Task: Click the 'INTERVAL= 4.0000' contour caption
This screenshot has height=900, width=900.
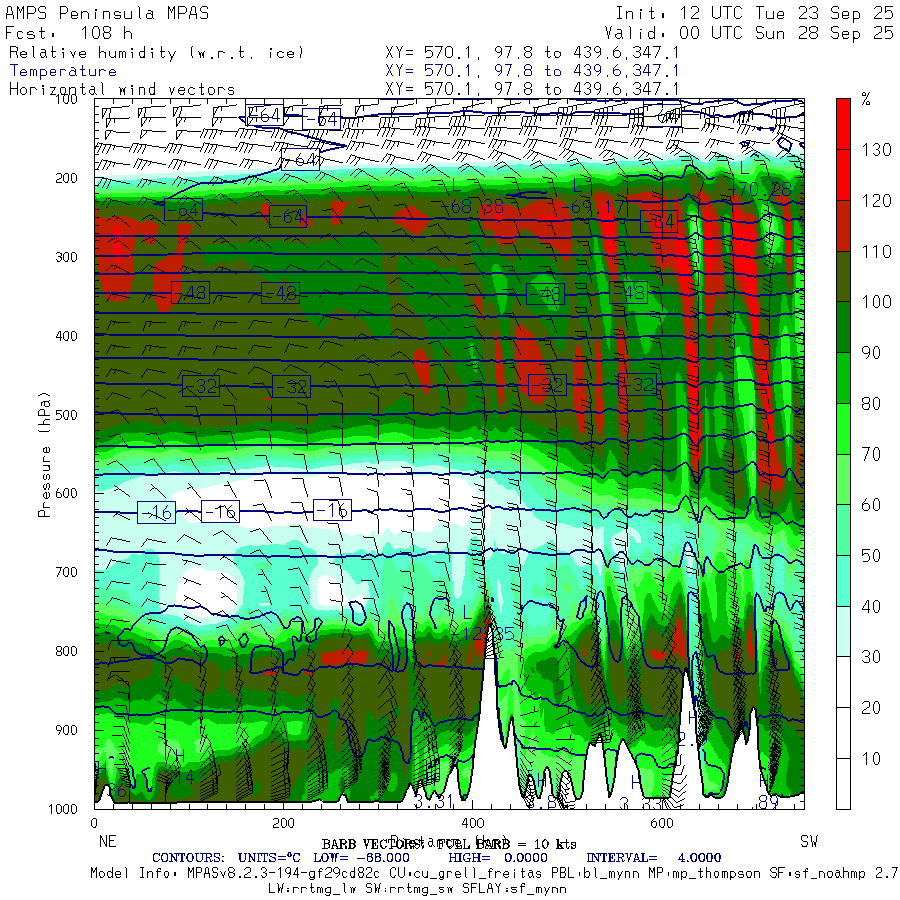Action: 653,858
